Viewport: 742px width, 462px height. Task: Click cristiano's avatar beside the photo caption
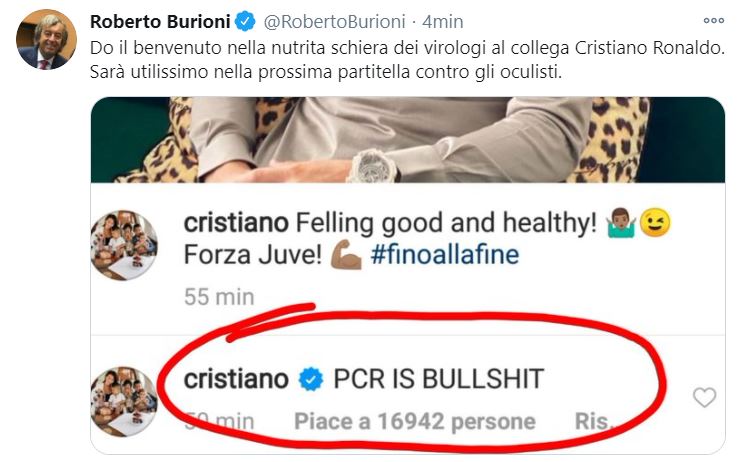[123, 243]
